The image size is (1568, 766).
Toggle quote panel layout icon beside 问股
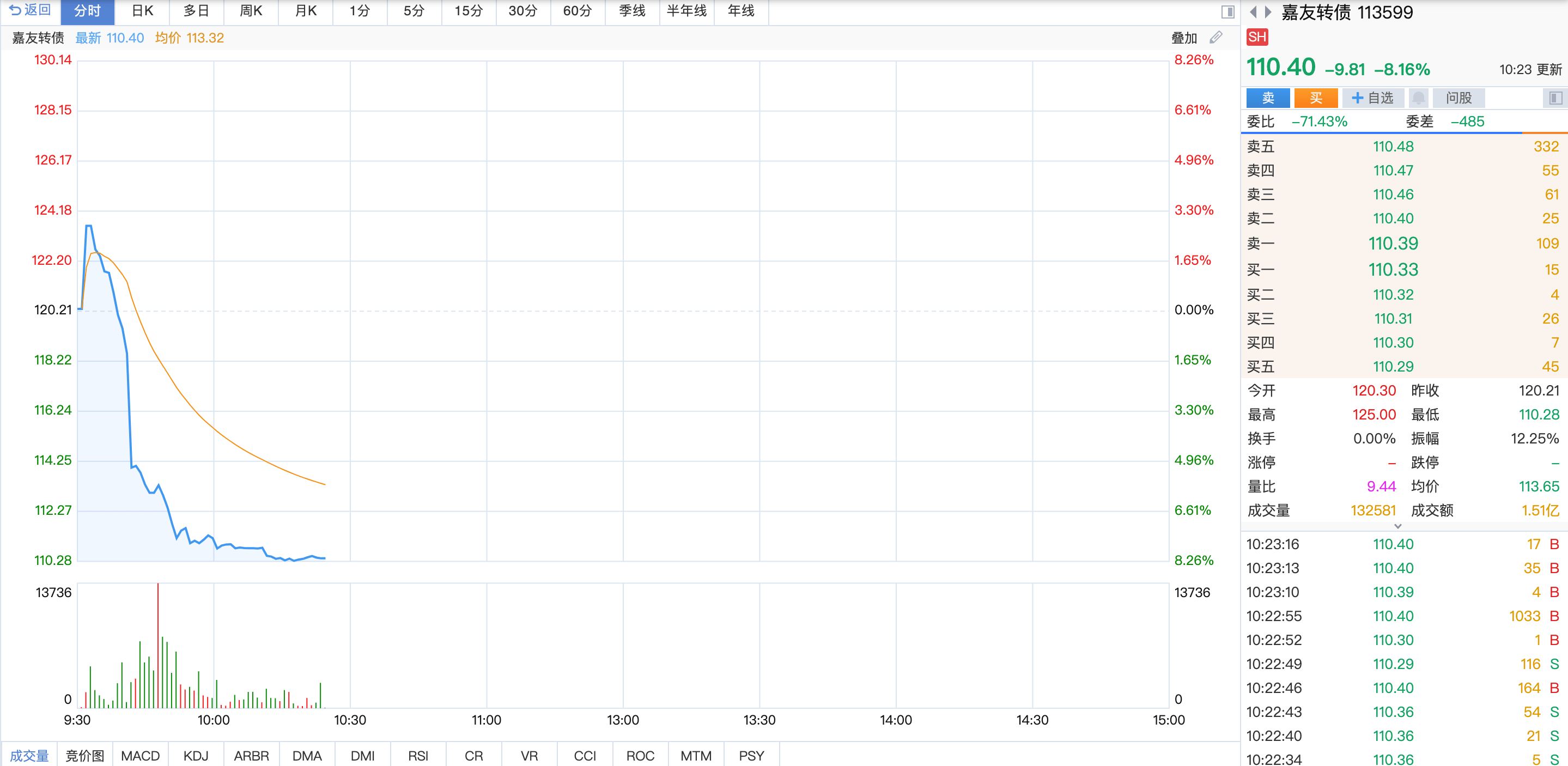tap(1555, 98)
